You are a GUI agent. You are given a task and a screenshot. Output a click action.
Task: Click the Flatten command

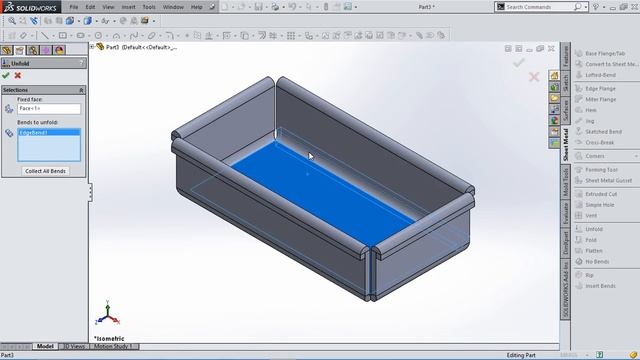(589, 251)
